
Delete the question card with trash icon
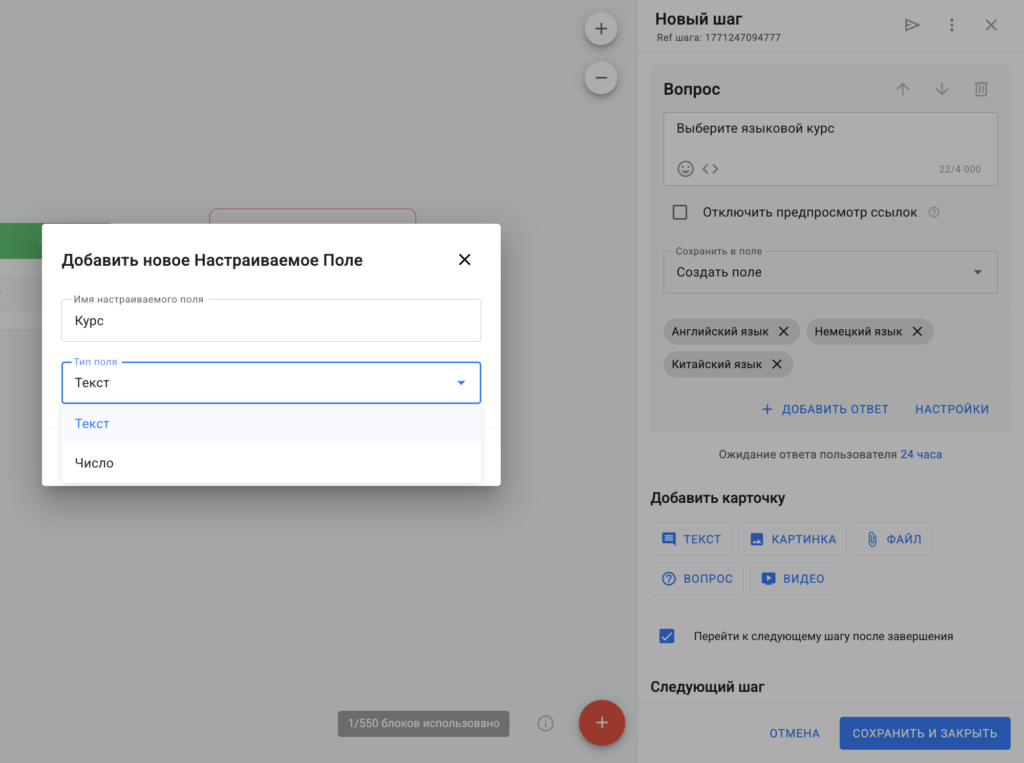981,89
